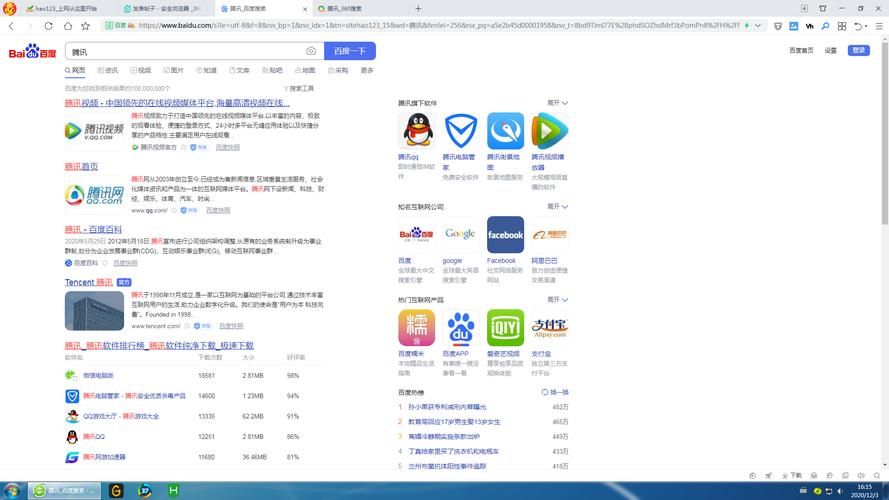Expand the address bar dropdown arrow
Screen dimensions: 889x500
(757, 26)
